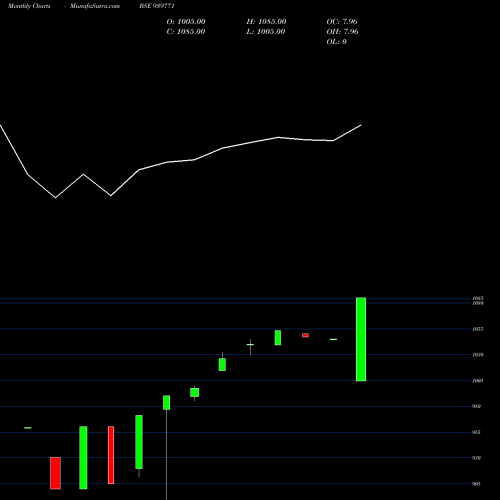
Task: Select the short red candle at the bottom left
Action: coord(55,473)
